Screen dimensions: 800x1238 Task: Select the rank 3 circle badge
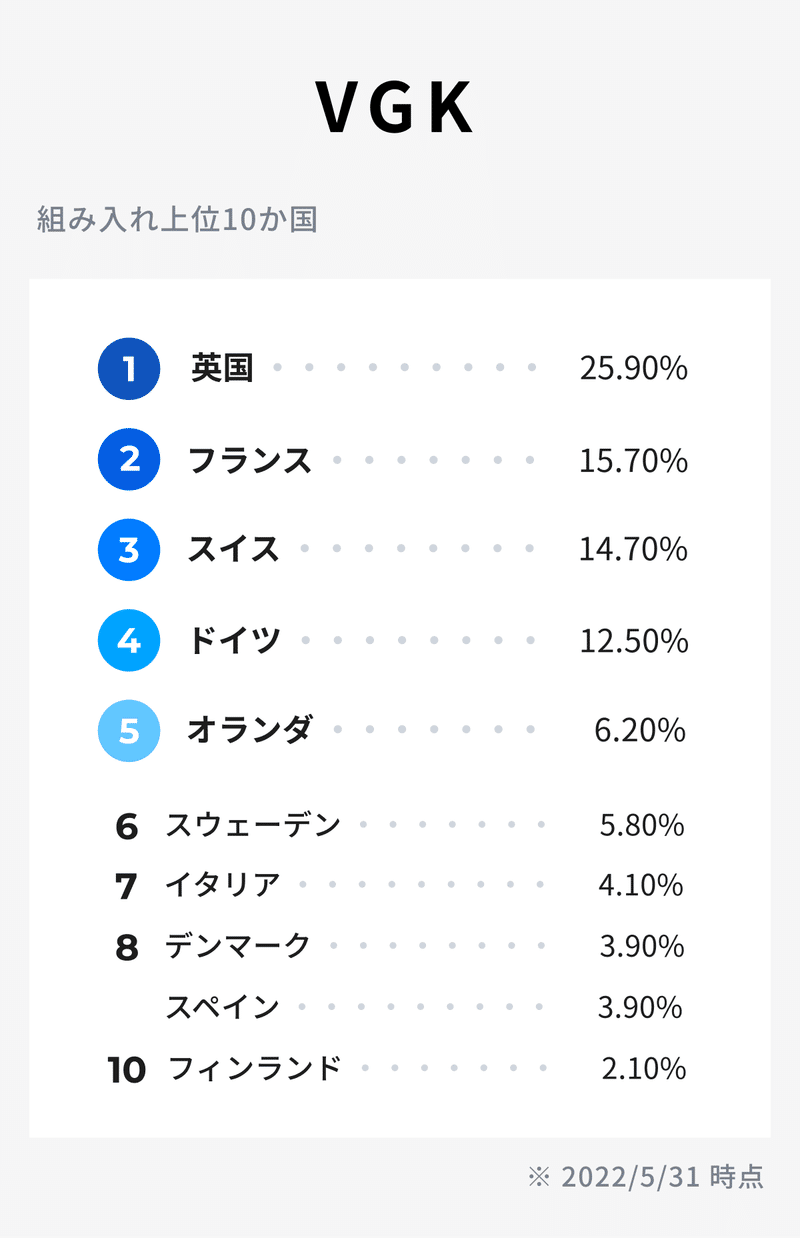tap(129, 550)
